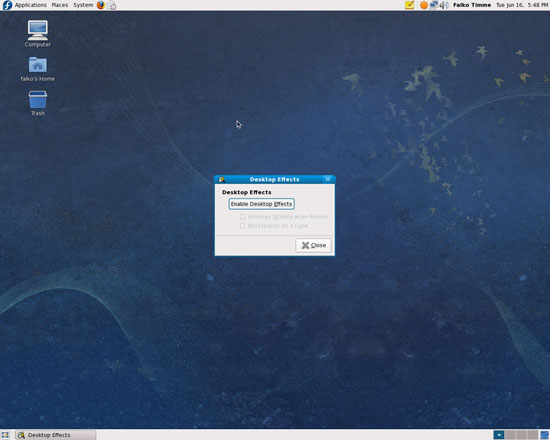Click the orange update notification icon
The width and height of the screenshot is (550, 440).
[x=424, y=5]
